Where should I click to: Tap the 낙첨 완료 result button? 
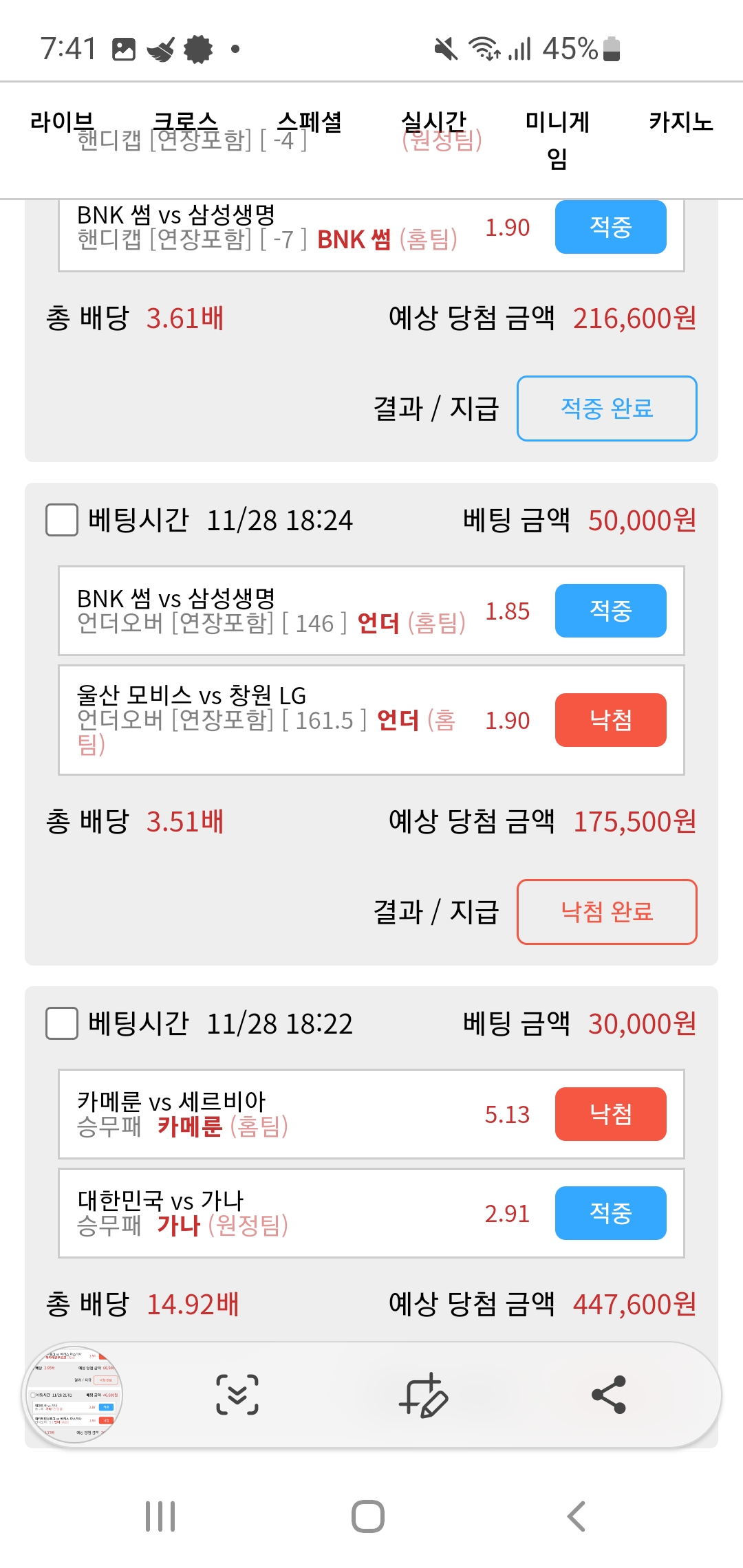click(x=607, y=912)
